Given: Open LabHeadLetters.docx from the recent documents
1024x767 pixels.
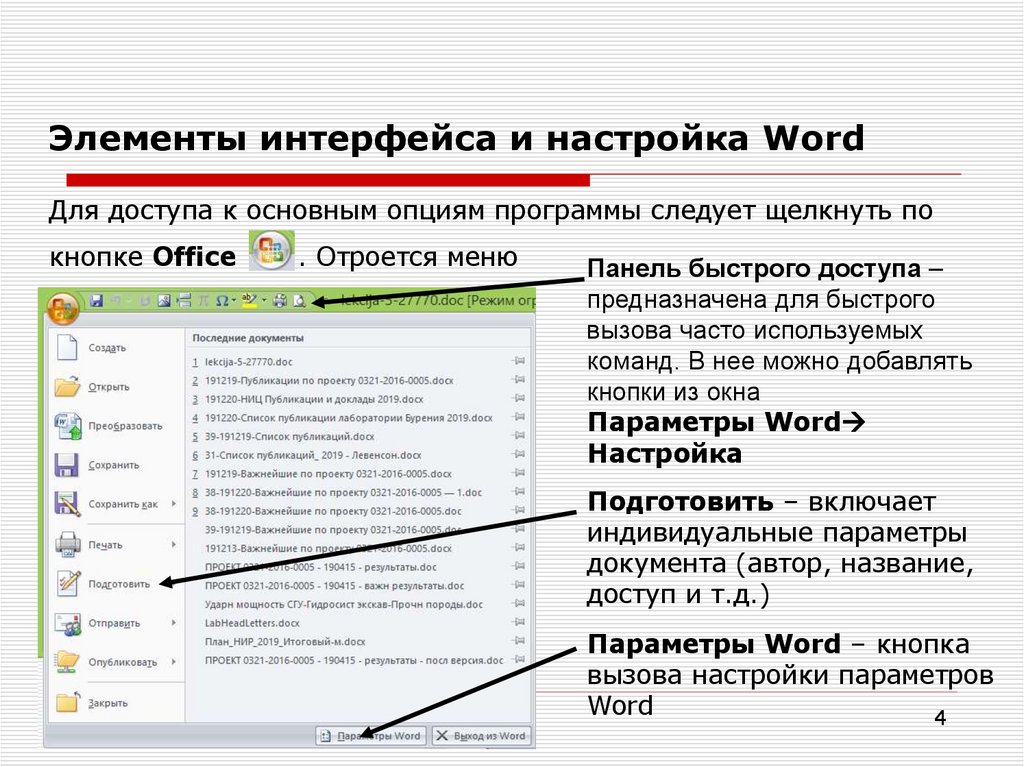Looking at the screenshot, I should [x=251, y=623].
